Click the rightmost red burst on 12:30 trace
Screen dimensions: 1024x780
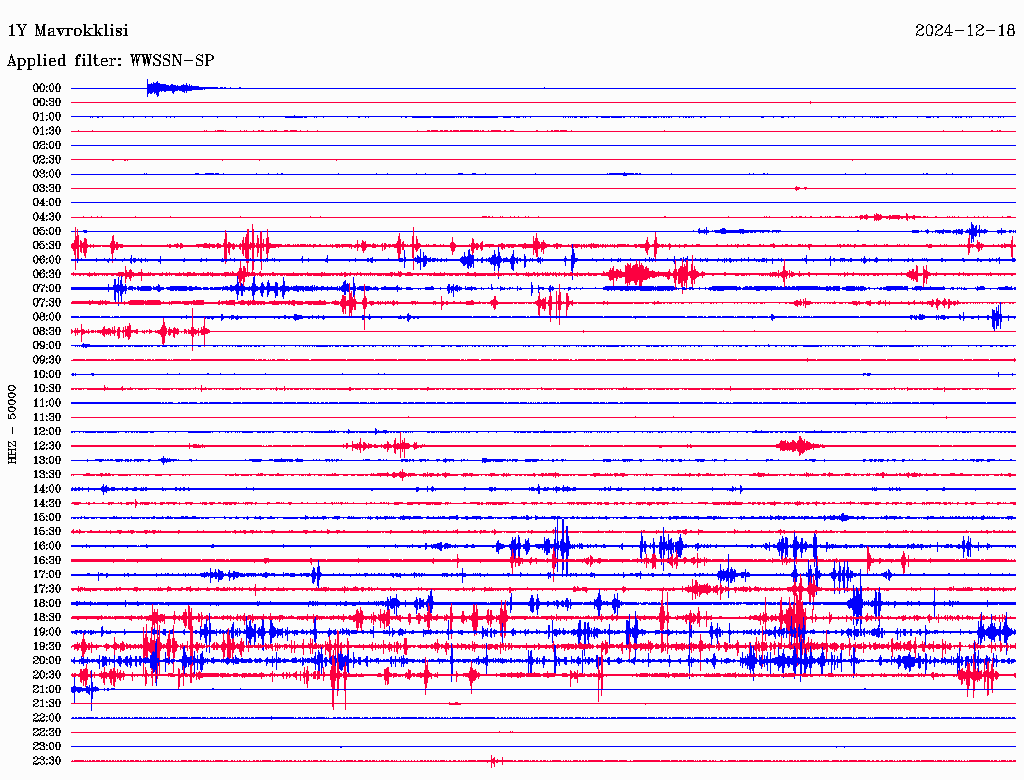click(799, 446)
